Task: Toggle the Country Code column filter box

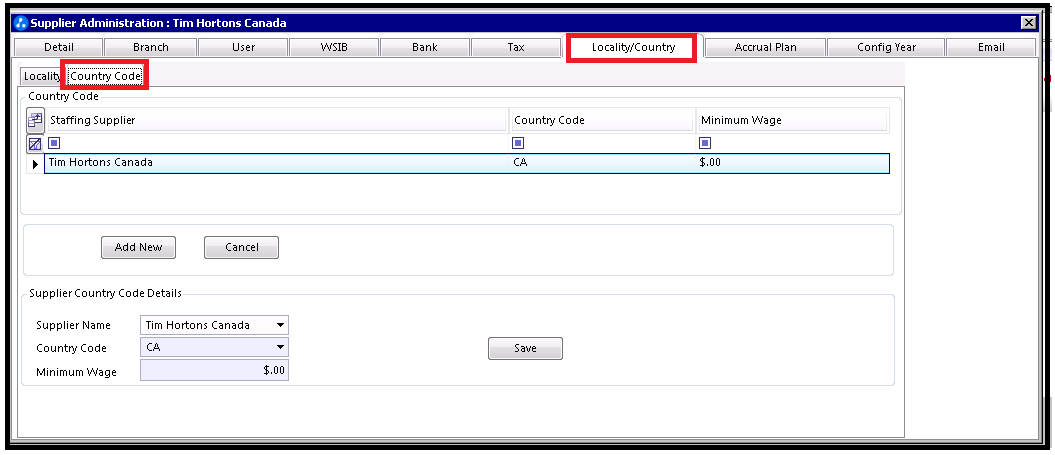Action: [518, 143]
